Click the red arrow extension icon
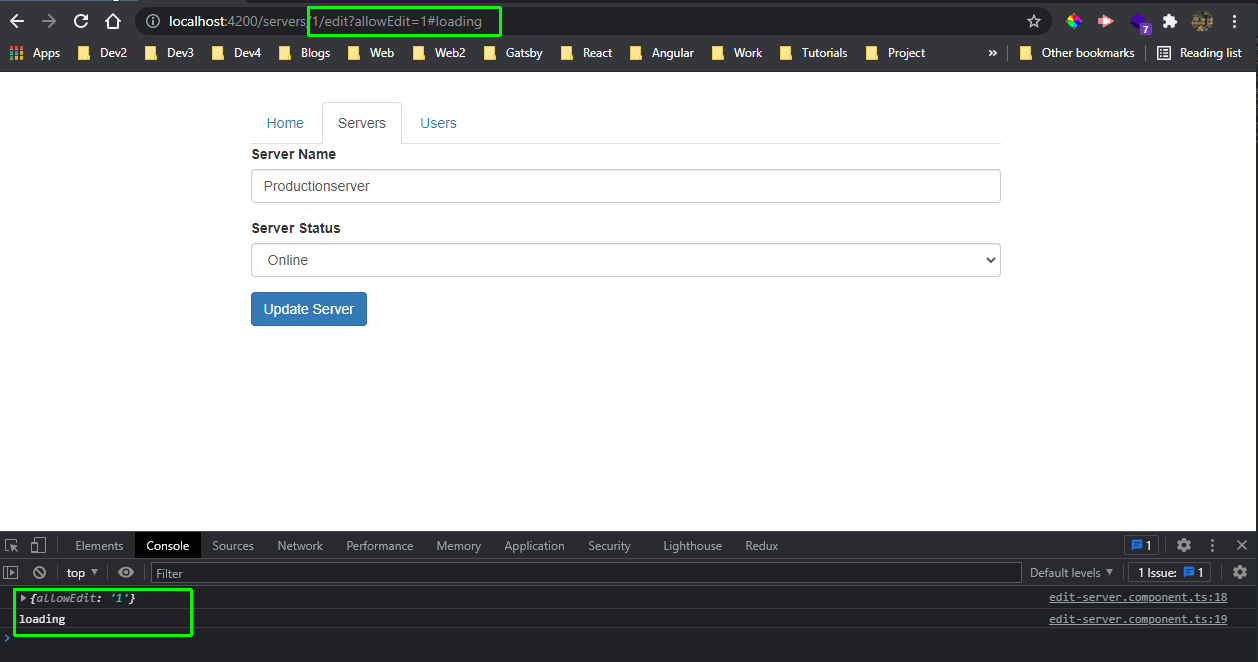 point(1106,21)
